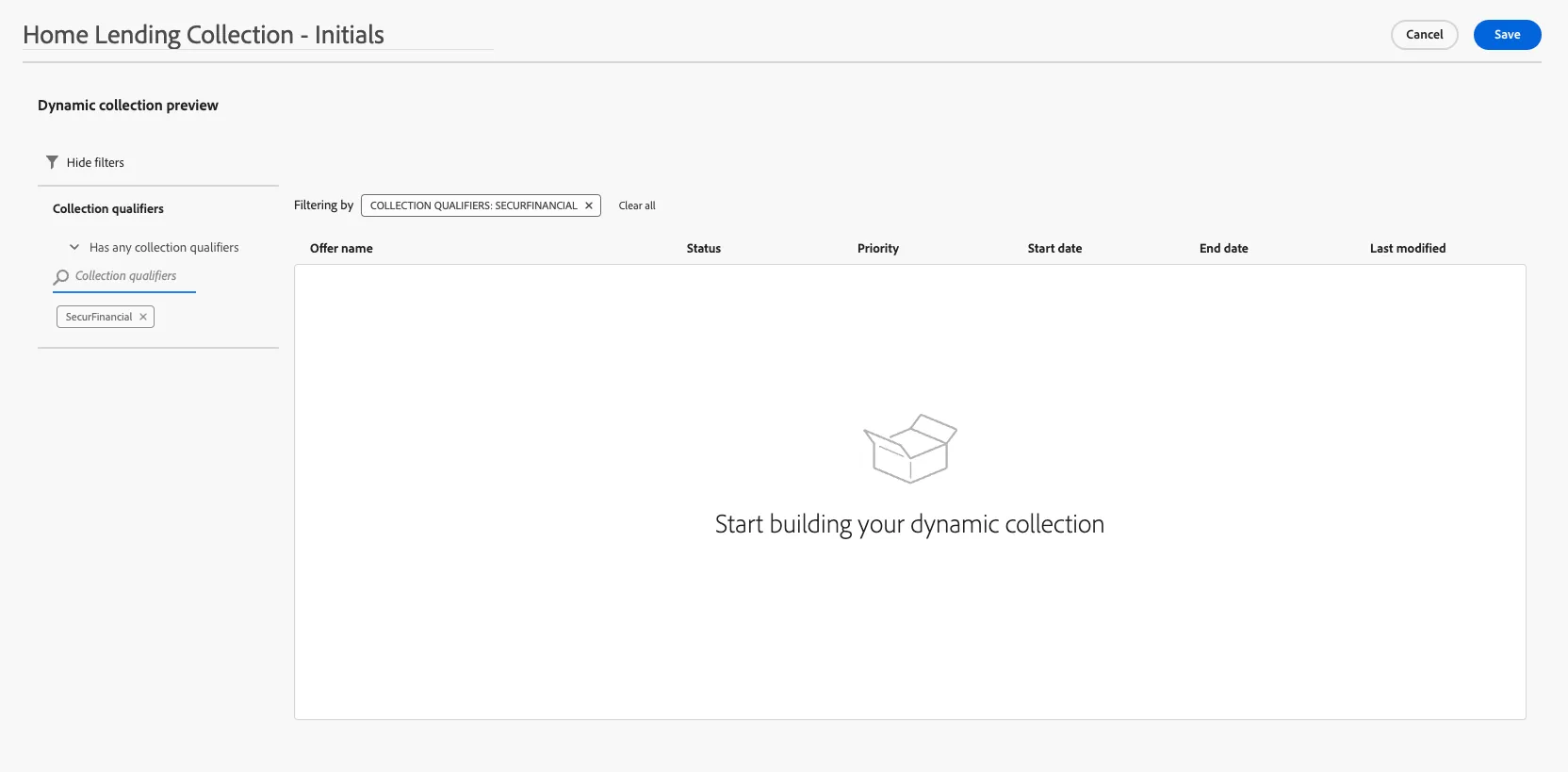The image size is (1568, 772).
Task: Click Hide filters
Action: (x=85, y=162)
